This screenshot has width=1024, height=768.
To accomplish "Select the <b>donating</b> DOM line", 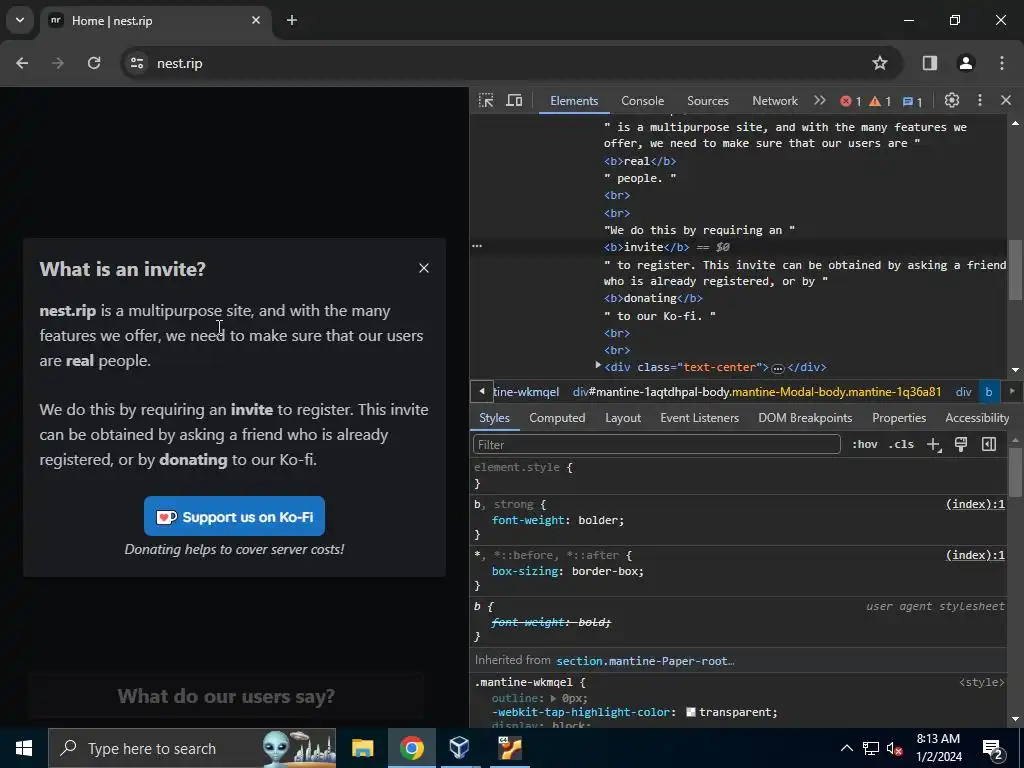I will point(653,298).
